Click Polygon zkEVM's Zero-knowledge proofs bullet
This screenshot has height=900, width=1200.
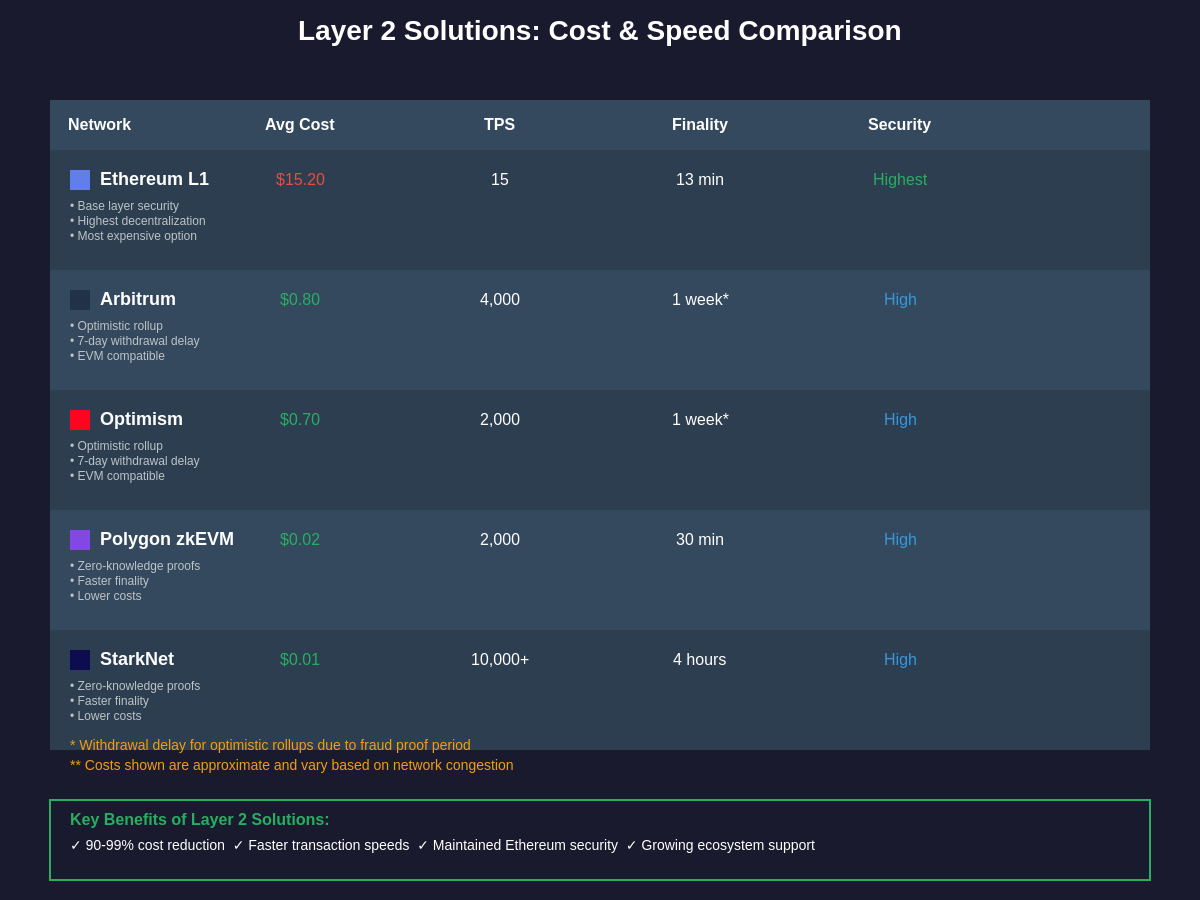[135, 566]
